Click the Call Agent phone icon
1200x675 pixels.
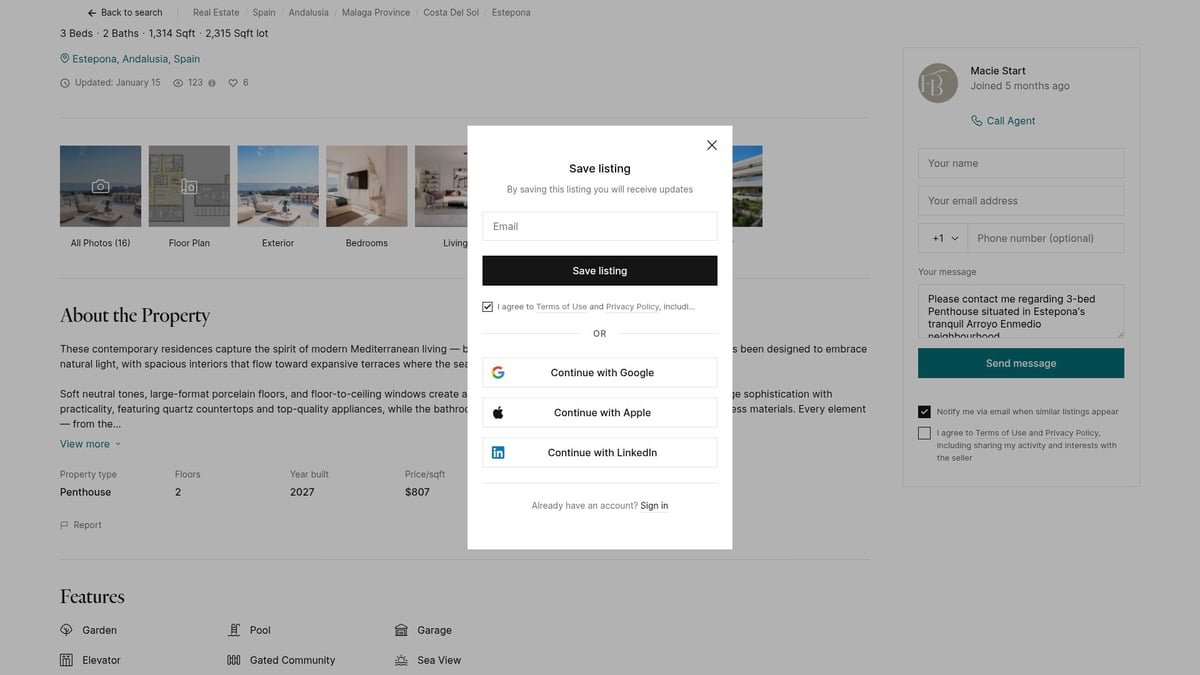point(976,121)
